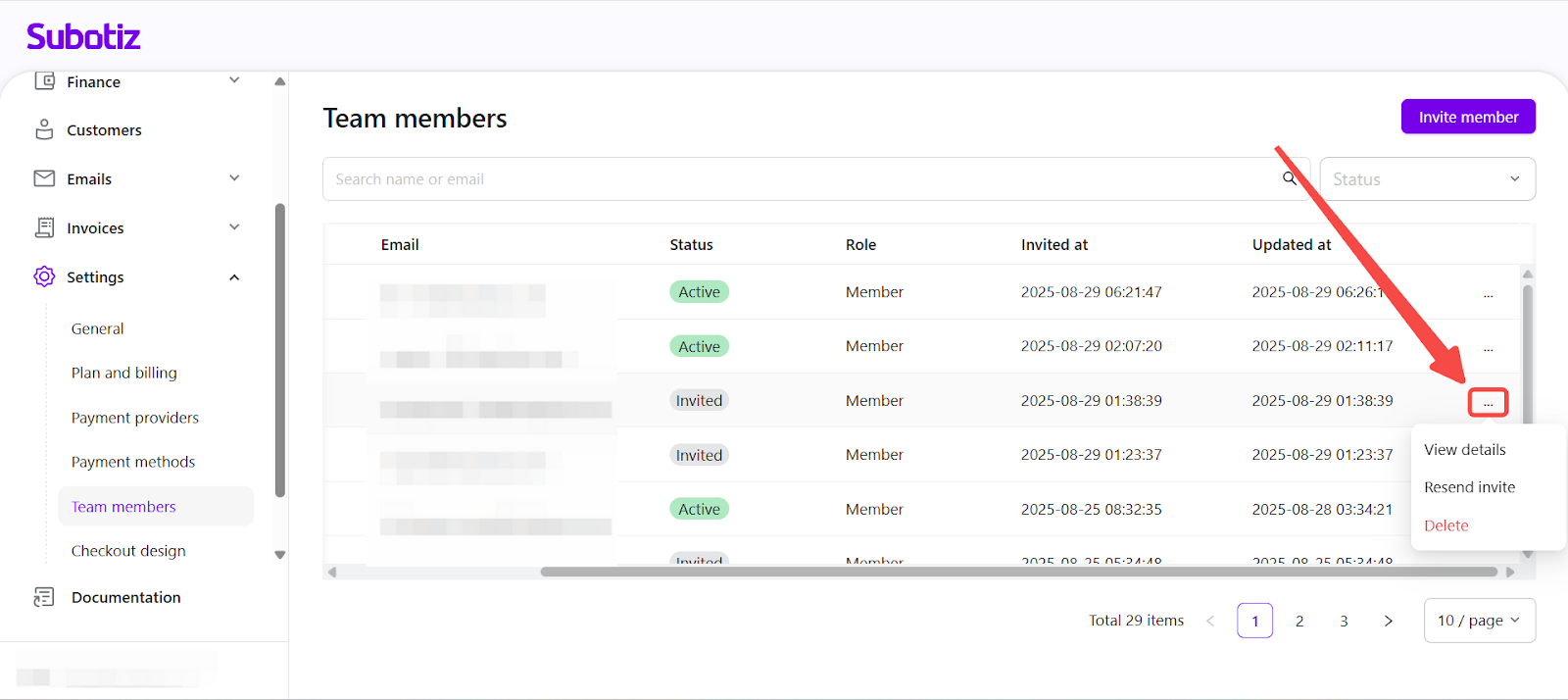
Task: Collapse the Settings section chevron
Action: click(234, 277)
